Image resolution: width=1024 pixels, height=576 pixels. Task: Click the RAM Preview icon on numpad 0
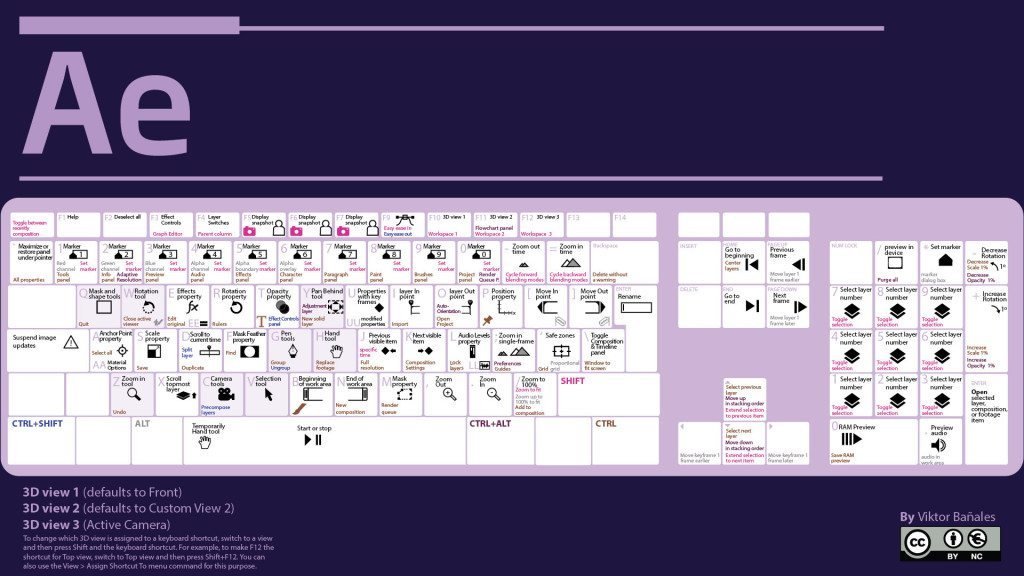pos(851,440)
